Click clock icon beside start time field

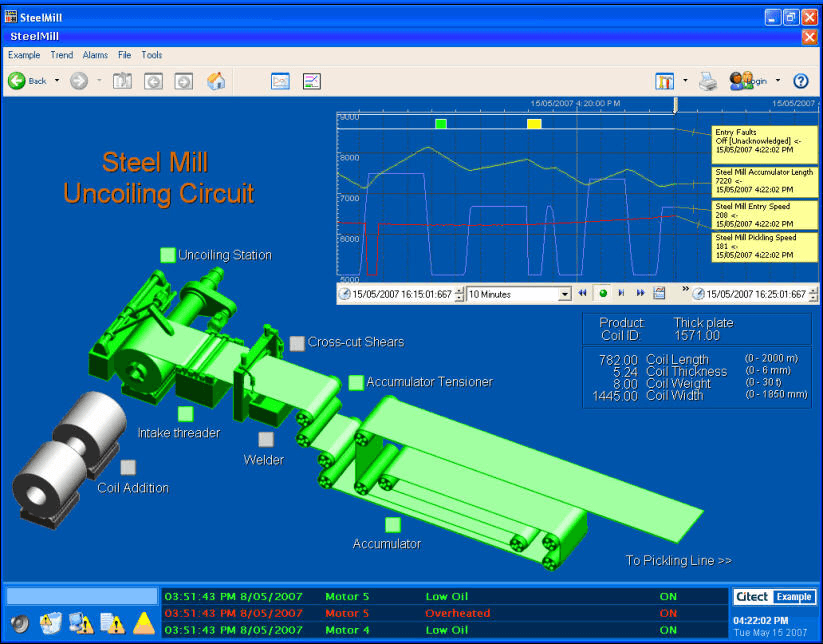click(x=344, y=294)
